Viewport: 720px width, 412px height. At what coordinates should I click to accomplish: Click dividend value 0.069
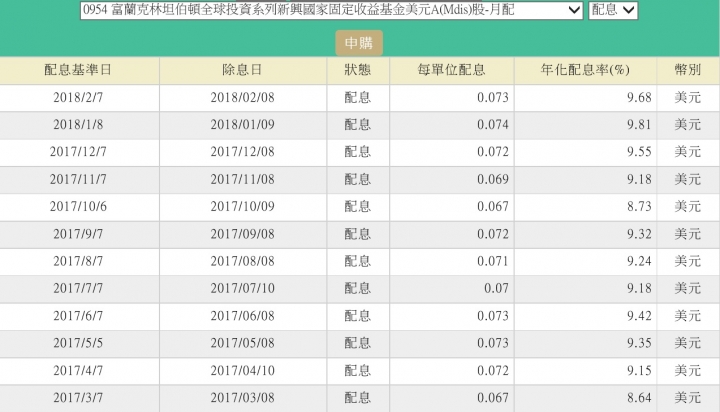(493, 179)
